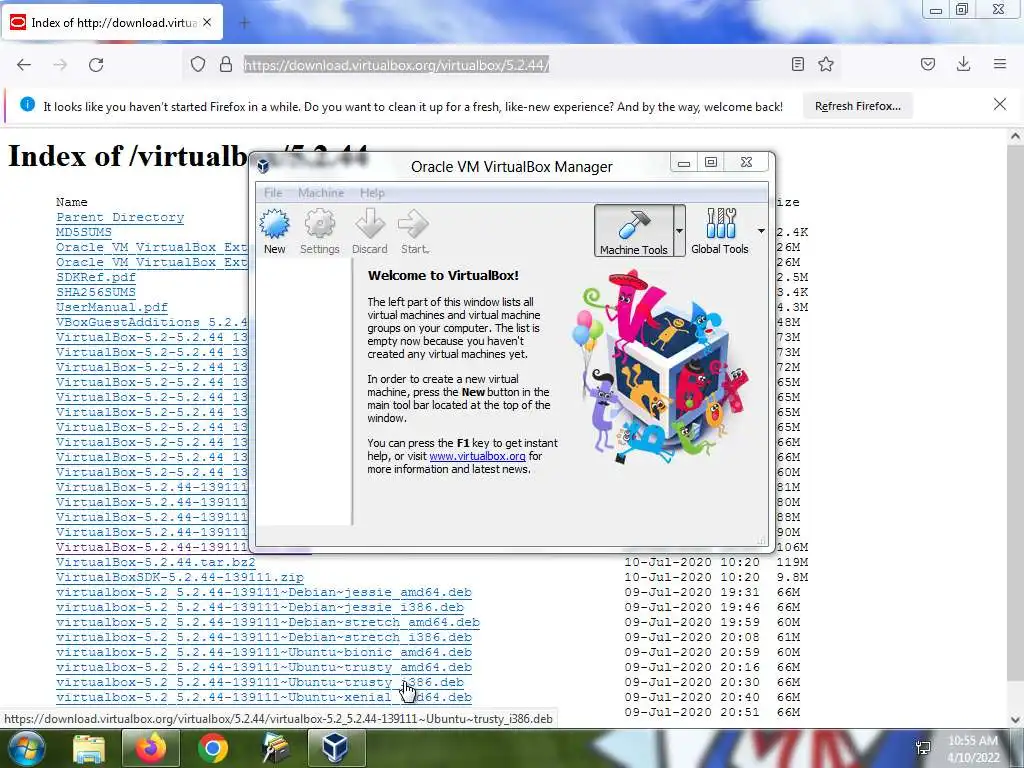This screenshot has height=768, width=1024.
Task: Download the Debian jessie amd64 deb
Action: [x=264, y=592]
